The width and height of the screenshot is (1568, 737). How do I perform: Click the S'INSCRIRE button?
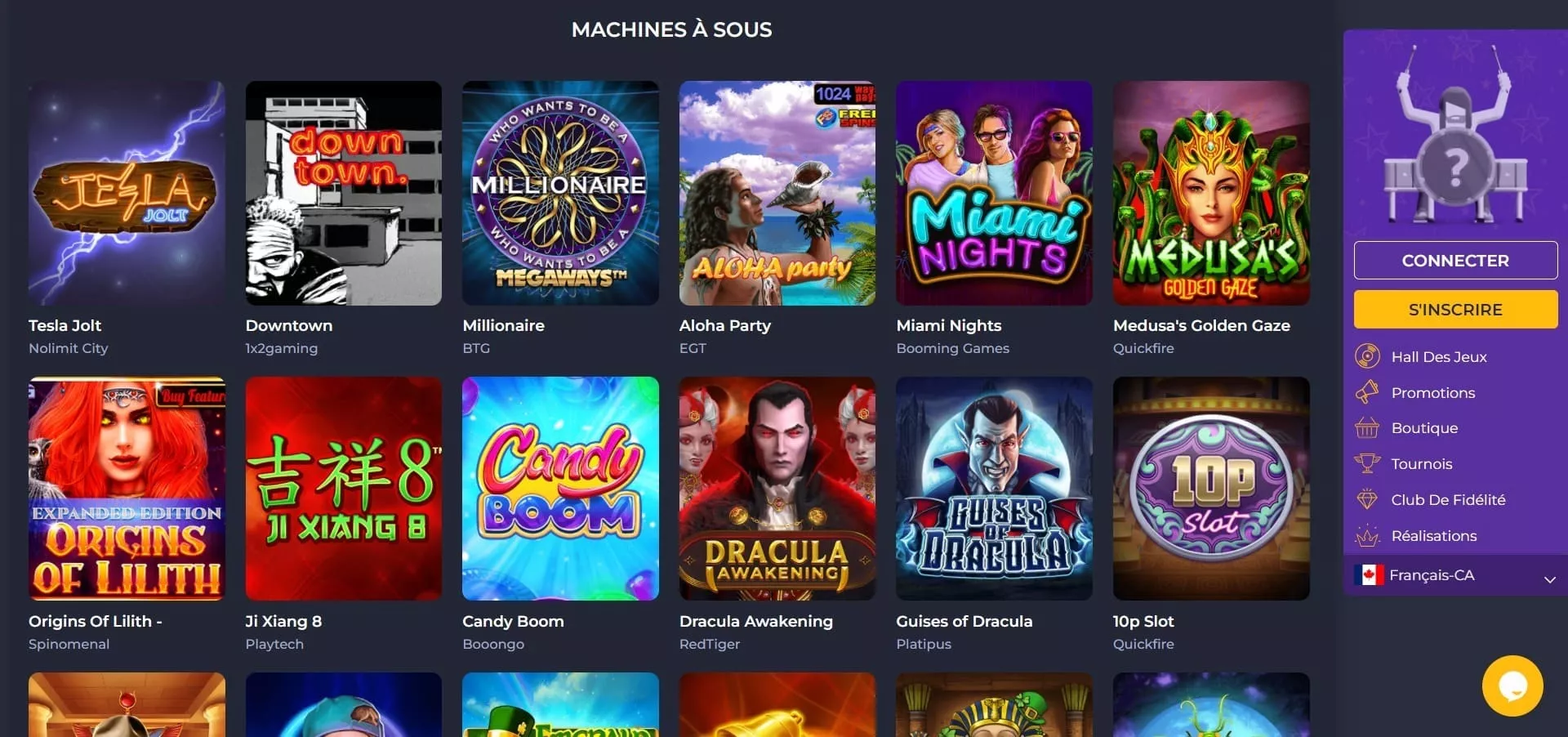(x=1455, y=310)
